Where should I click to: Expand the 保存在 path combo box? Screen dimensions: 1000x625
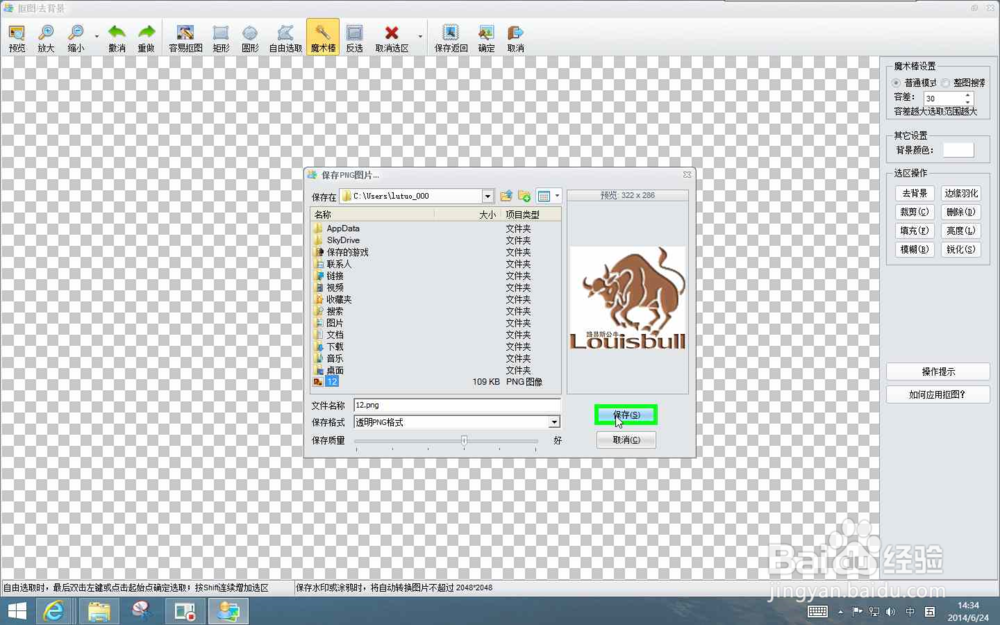(487, 196)
